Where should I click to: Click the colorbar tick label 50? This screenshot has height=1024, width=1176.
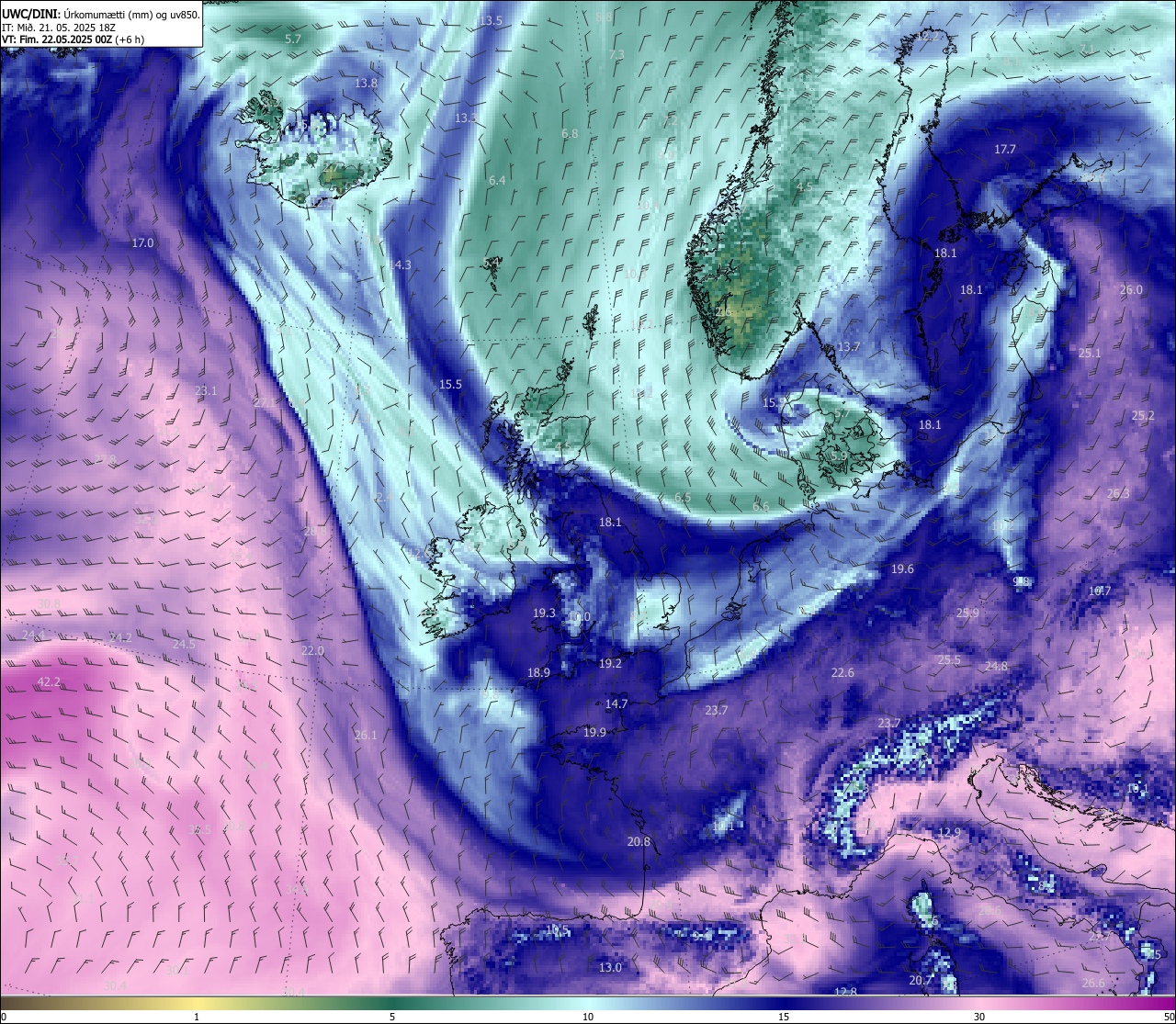[x=1169, y=1017]
